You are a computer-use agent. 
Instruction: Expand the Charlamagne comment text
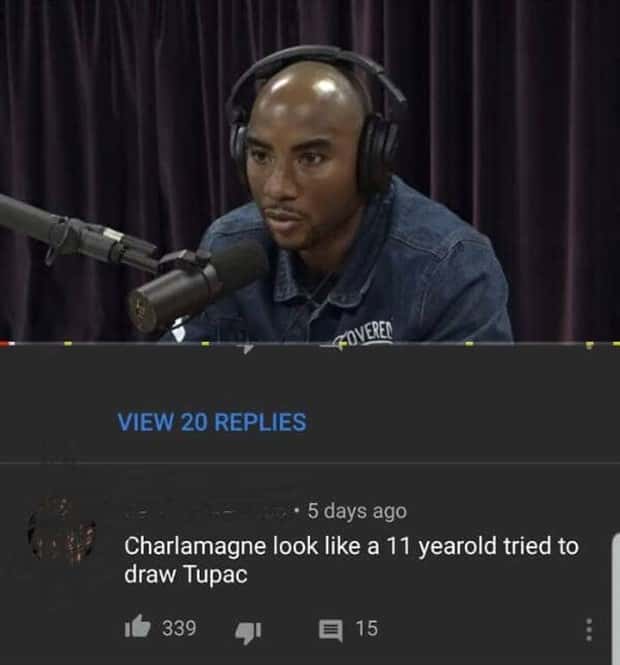351,560
